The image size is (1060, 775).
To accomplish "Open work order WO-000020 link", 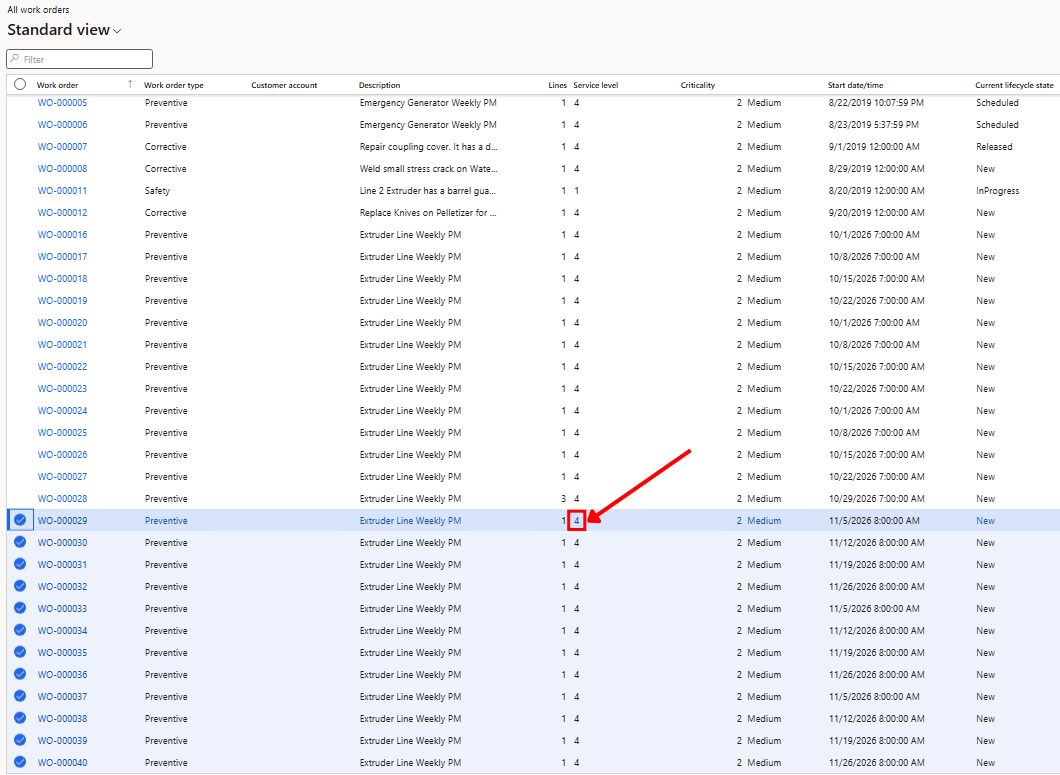I will 62,323.
